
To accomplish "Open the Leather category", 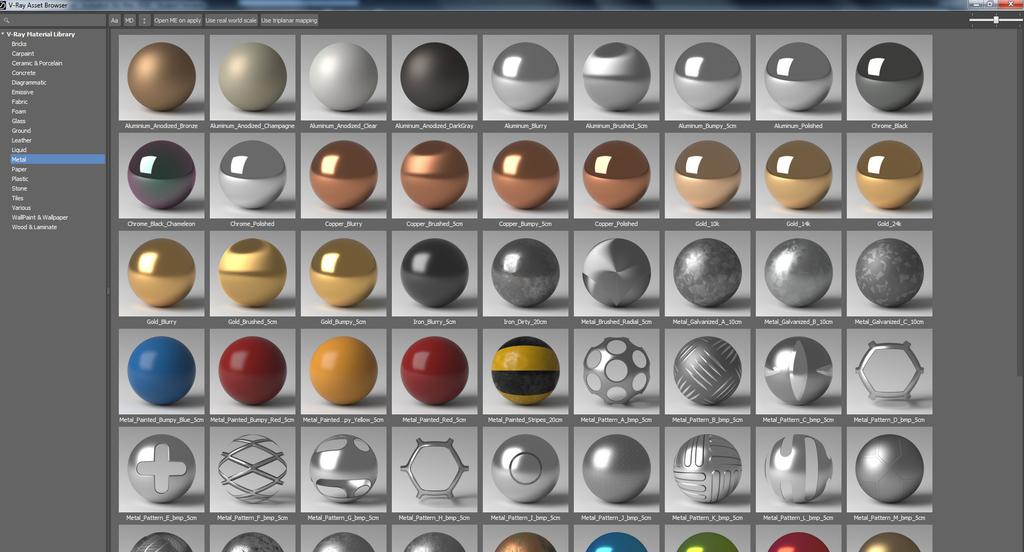I will pyautogui.click(x=22, y=140).
